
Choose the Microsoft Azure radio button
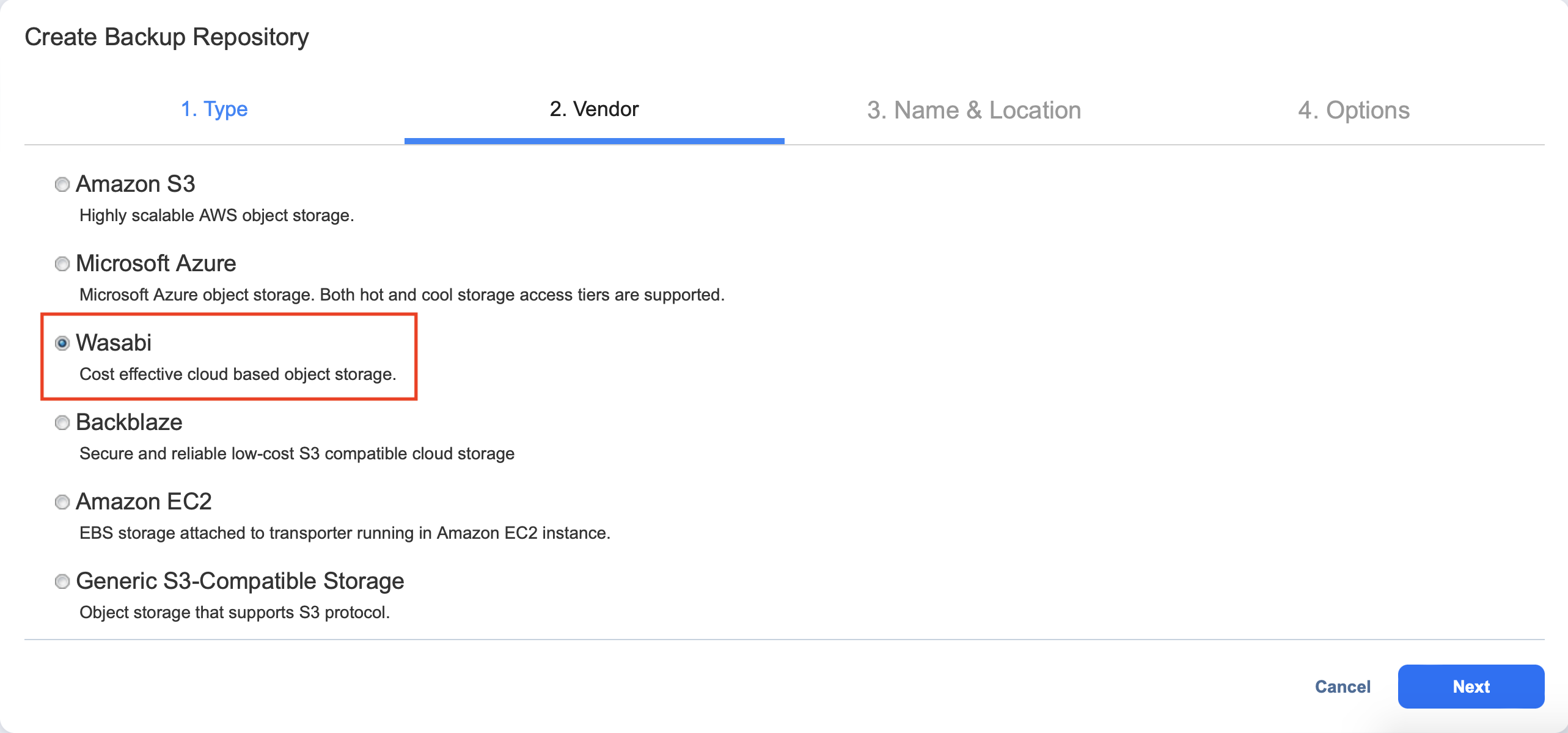click(62, 264)
